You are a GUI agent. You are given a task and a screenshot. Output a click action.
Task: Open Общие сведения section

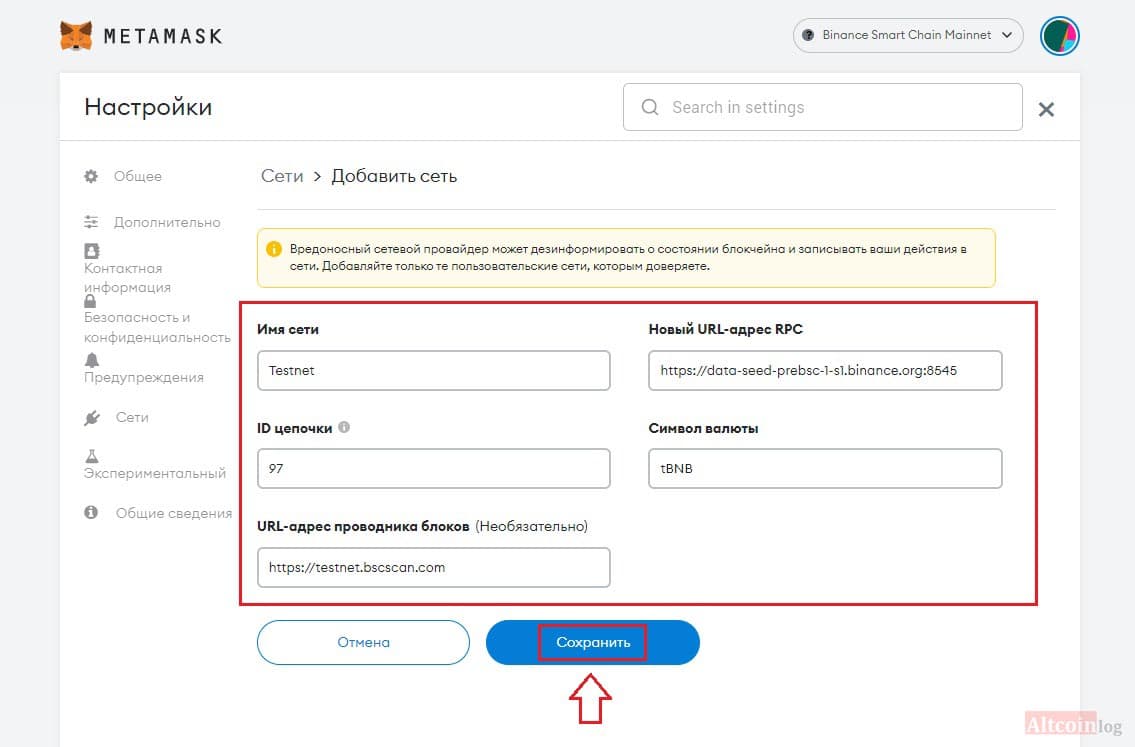pos(174,513)
